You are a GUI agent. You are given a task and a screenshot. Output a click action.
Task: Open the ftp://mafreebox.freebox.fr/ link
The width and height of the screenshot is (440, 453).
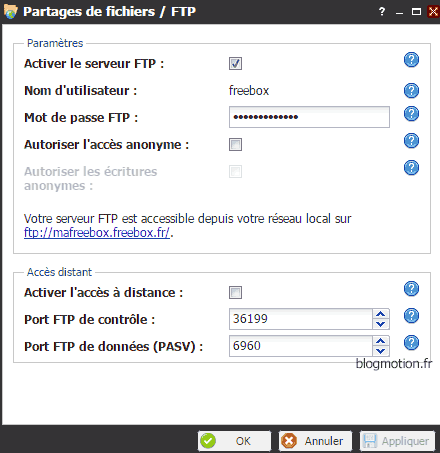pos(97,232)
